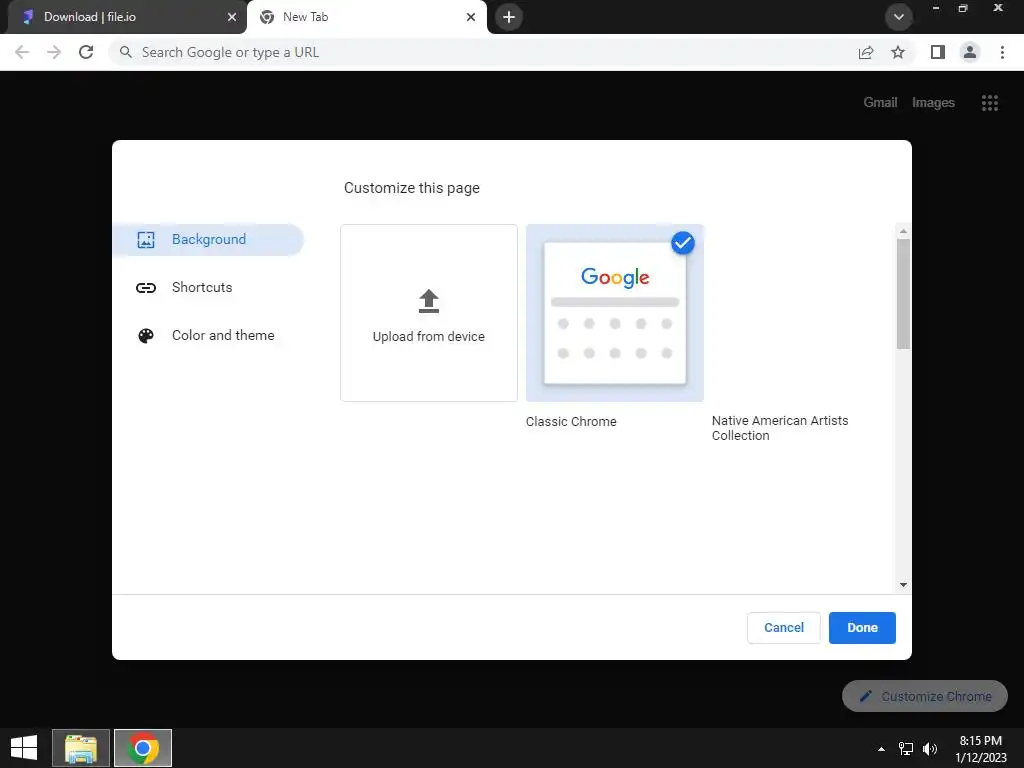
Task: Click the palette icon for Color and theme
Action: [x=146, y=336]
